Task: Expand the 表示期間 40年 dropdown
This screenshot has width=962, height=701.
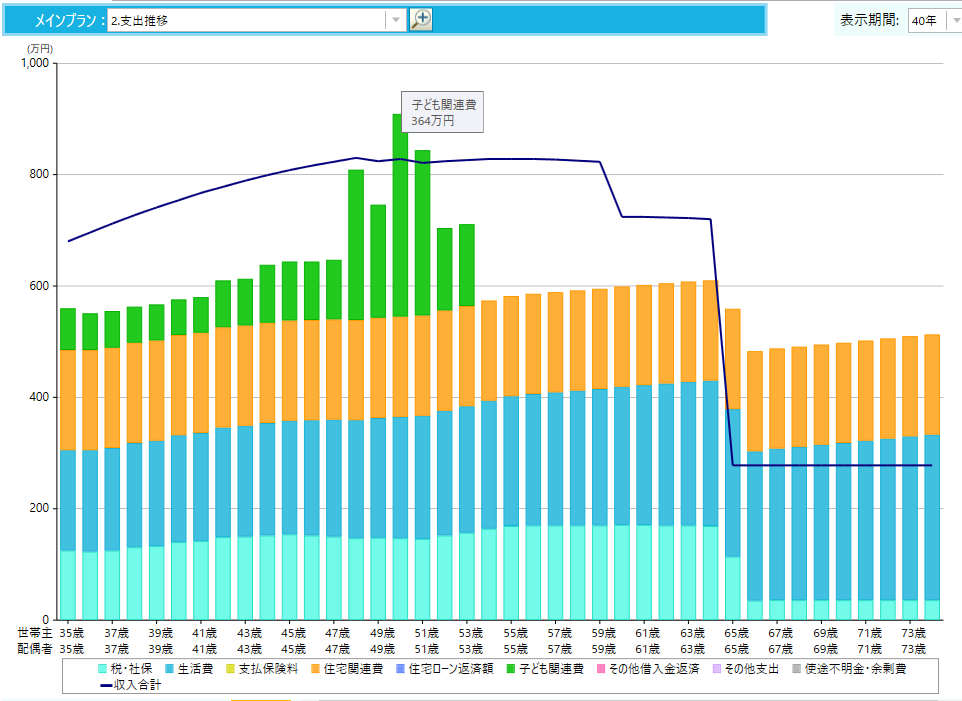Action: [953, 21]
